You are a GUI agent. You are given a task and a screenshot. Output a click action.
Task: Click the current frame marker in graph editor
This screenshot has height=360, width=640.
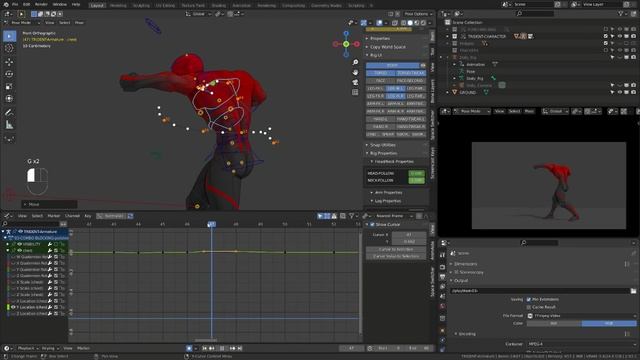click(211, 224)
